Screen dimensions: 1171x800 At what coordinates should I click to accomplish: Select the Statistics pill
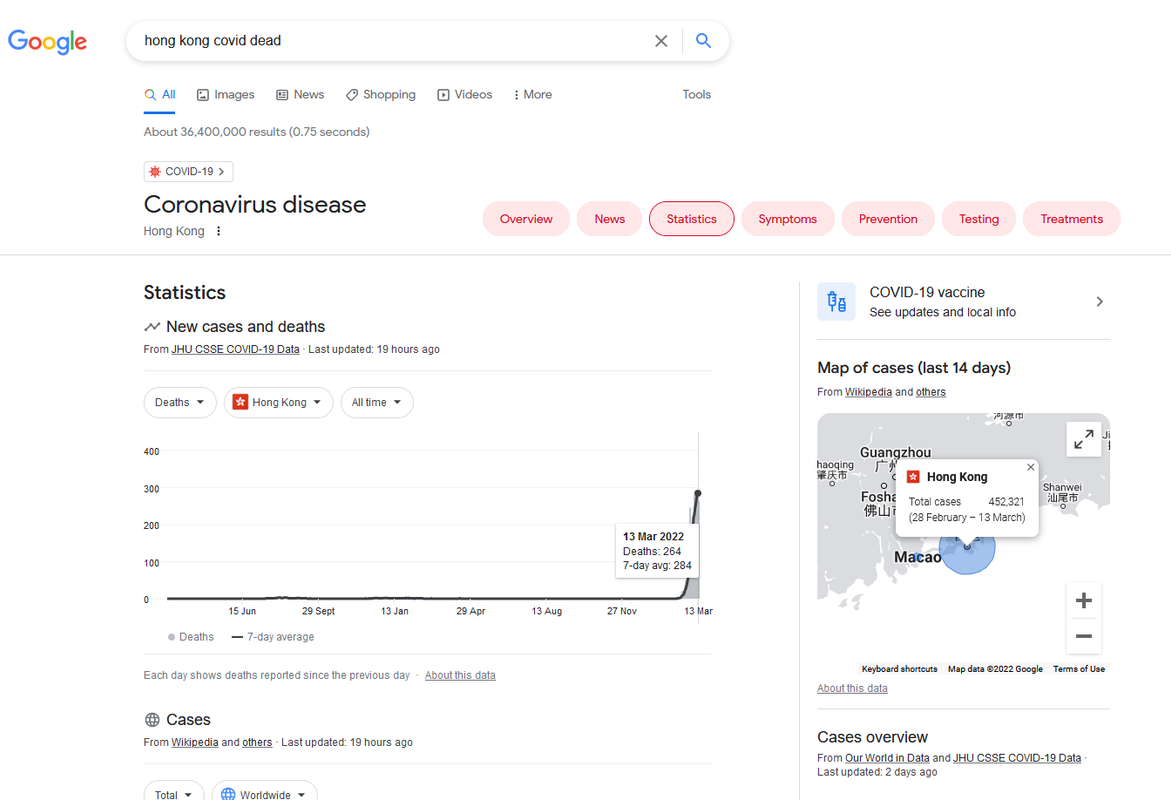pyautogui.click(x=692, y=219)
